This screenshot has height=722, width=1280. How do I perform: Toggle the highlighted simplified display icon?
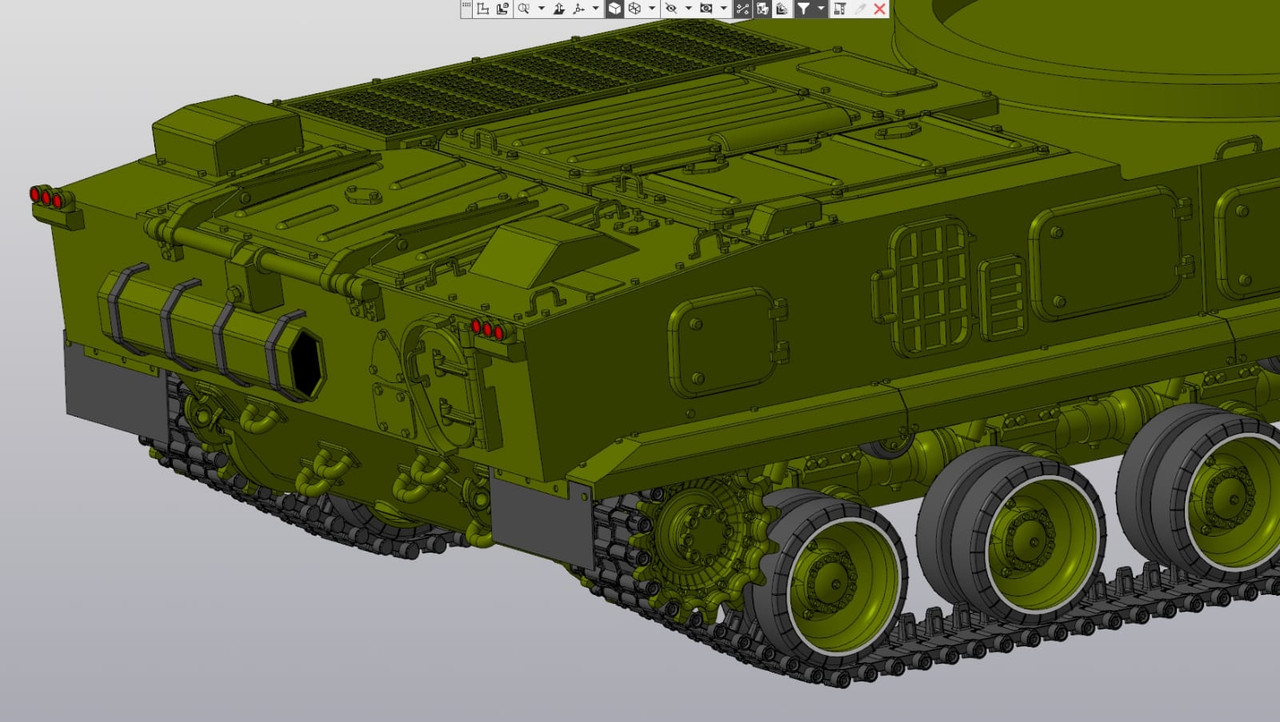coord(762,8)
